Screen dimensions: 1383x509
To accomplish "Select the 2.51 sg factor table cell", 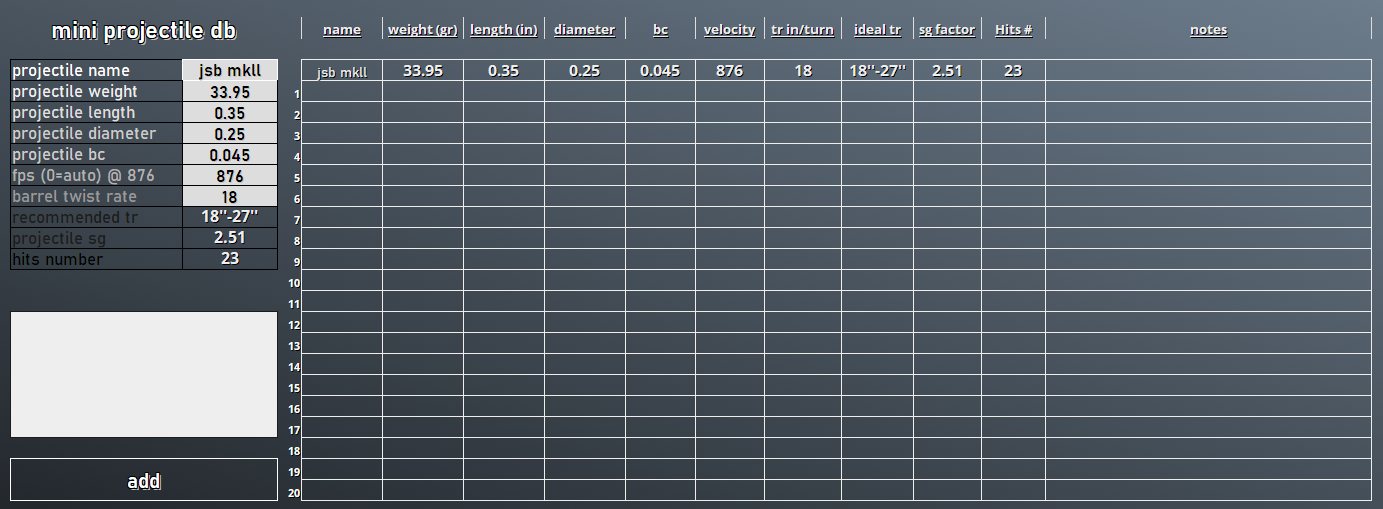I will (x=948, y=71).
